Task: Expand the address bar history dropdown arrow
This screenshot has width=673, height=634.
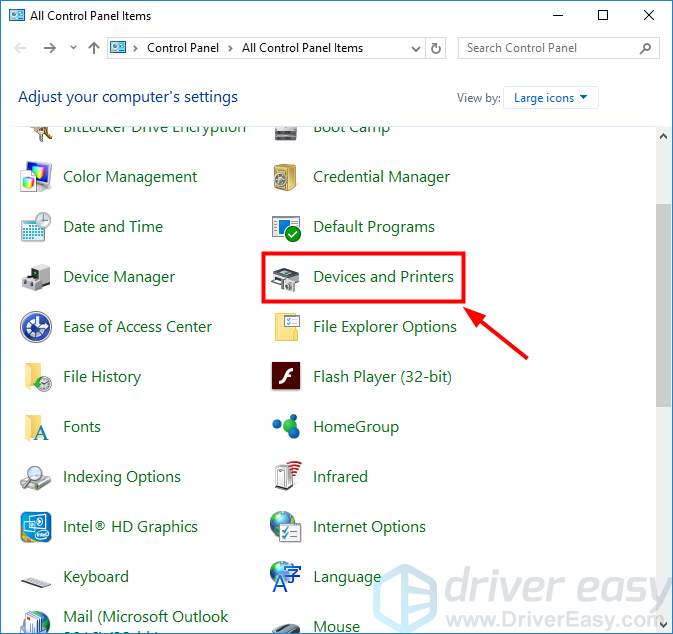Action: [x=416, y=48]
